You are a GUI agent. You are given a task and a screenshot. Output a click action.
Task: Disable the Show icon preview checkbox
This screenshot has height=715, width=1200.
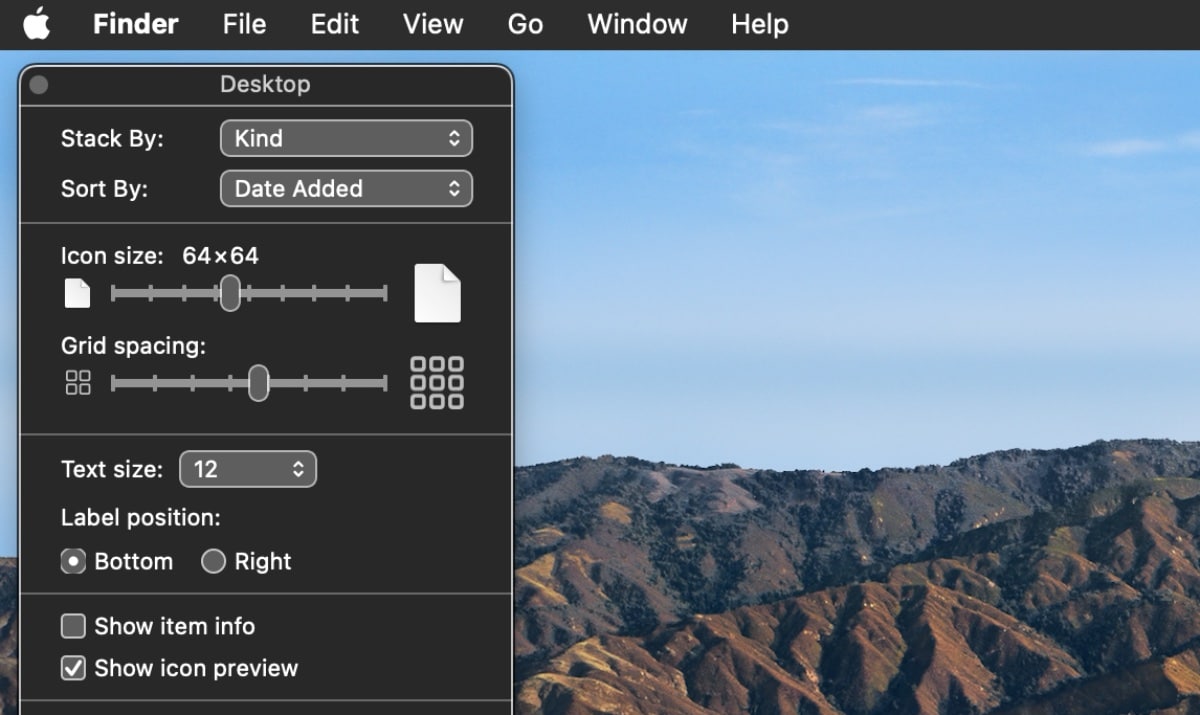[x=73, y=668]
